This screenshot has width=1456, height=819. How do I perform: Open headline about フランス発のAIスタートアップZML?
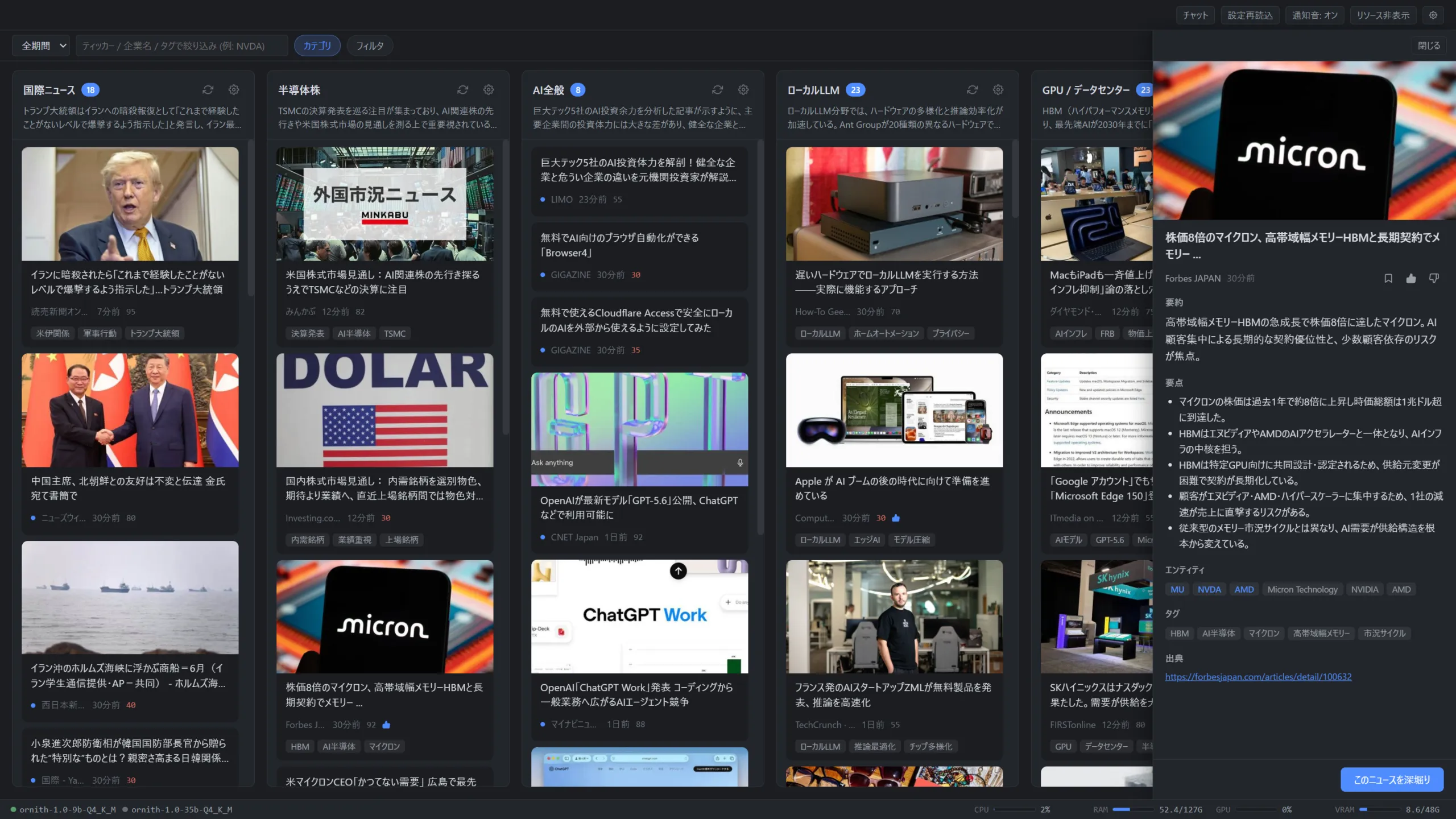893,695
